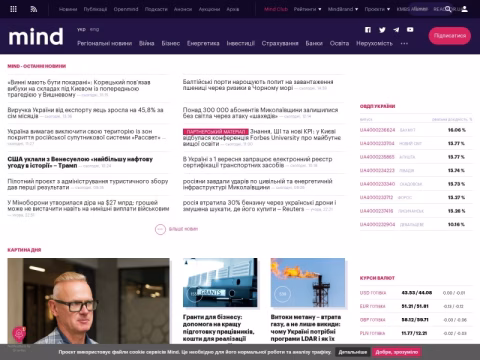The image size is (480, 360).
Task: Click the circular badge on the Grants image
Action: [194, 293]
